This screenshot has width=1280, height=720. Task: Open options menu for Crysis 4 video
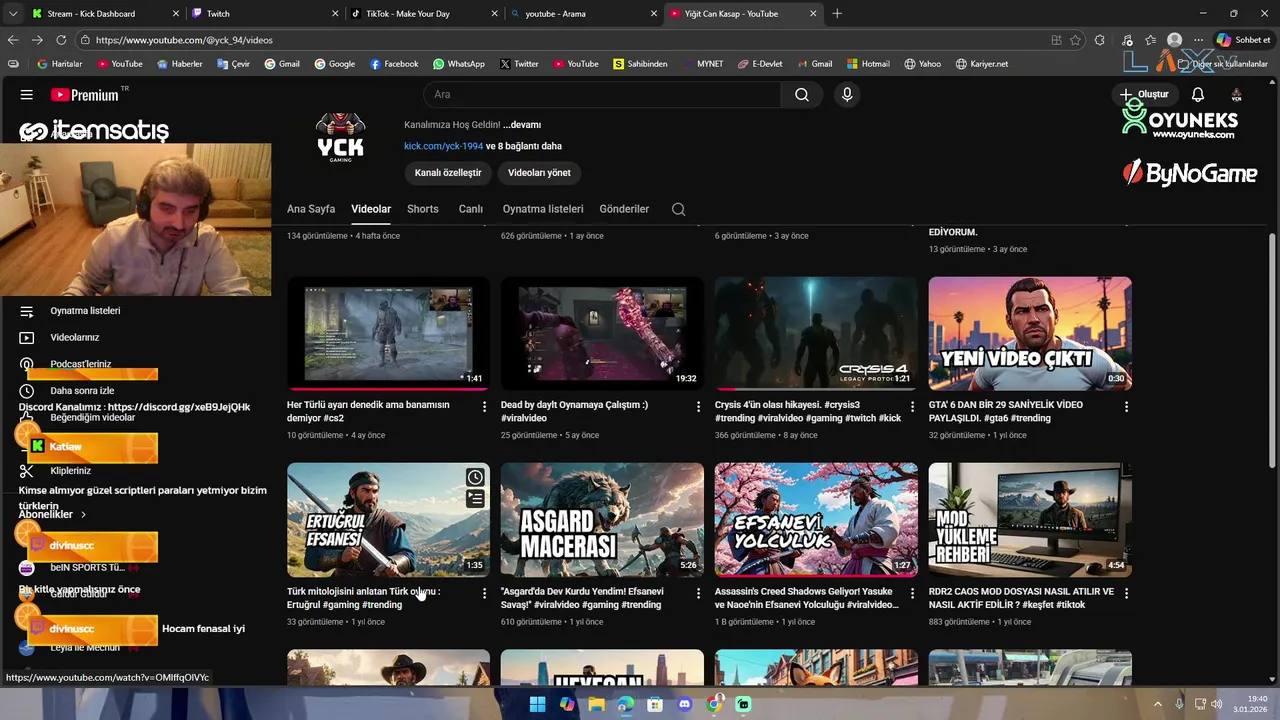tap(913, 407)
